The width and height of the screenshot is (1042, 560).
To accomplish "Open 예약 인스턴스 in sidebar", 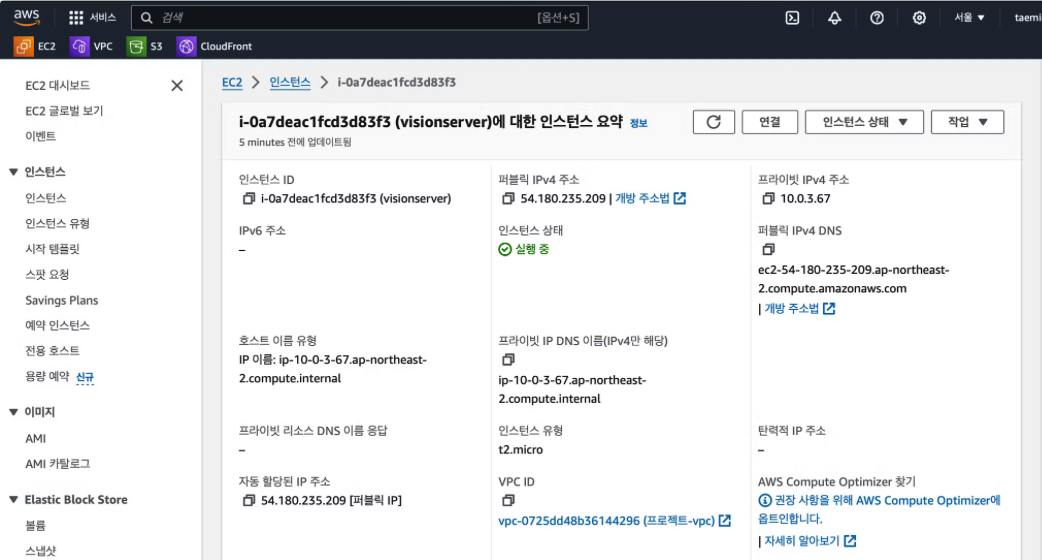I will (57, 325).
